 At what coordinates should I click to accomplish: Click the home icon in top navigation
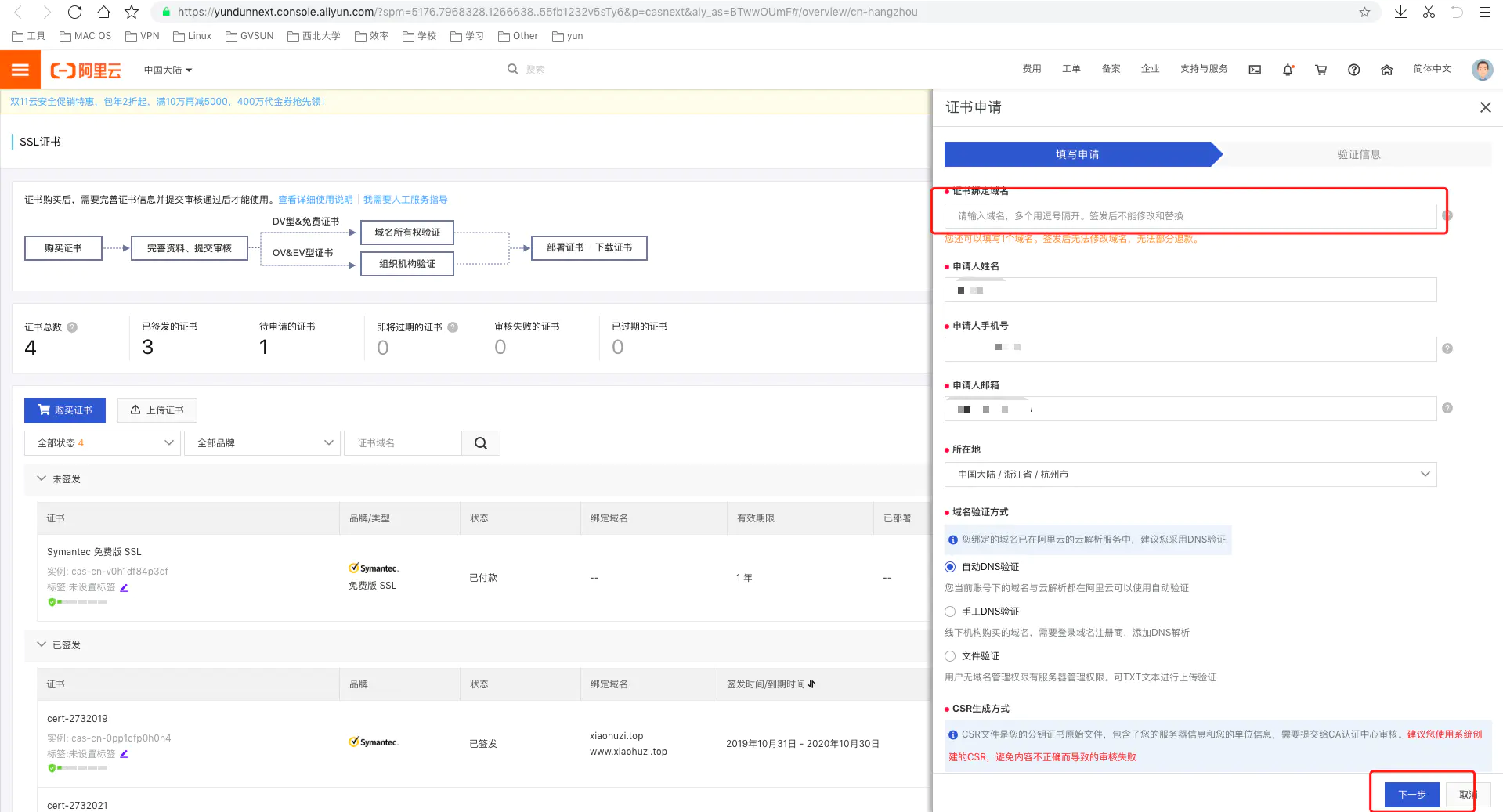click(x=1386, y=70)
